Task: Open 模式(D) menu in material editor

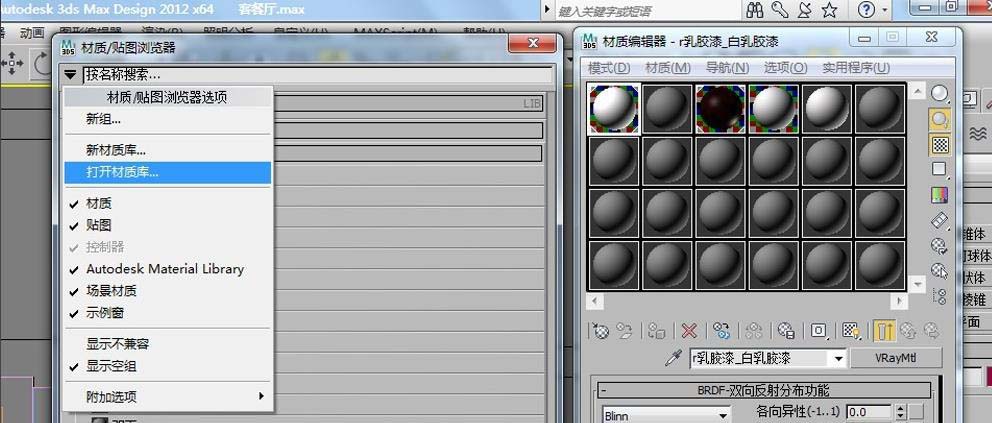Action: [x=609, y=68]
